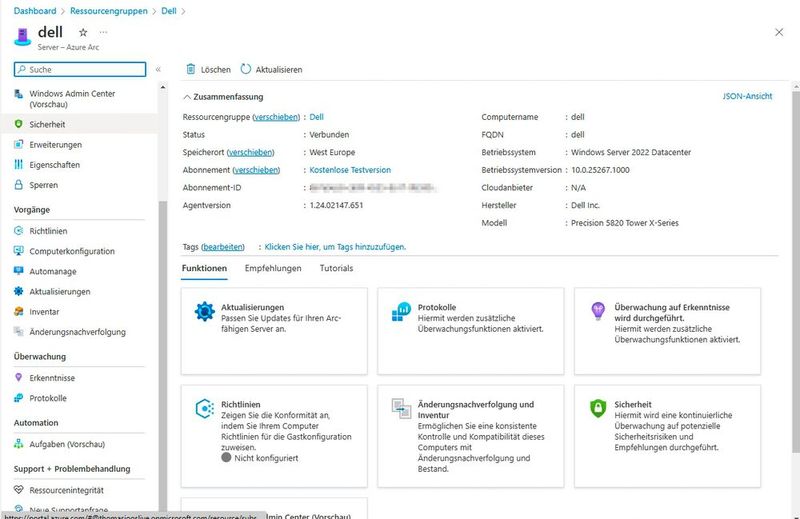Click the sidebar vertical scrollbar
The width and height of the screenshot is (800, 519).
pyautogui.click(x=163, y=357)
